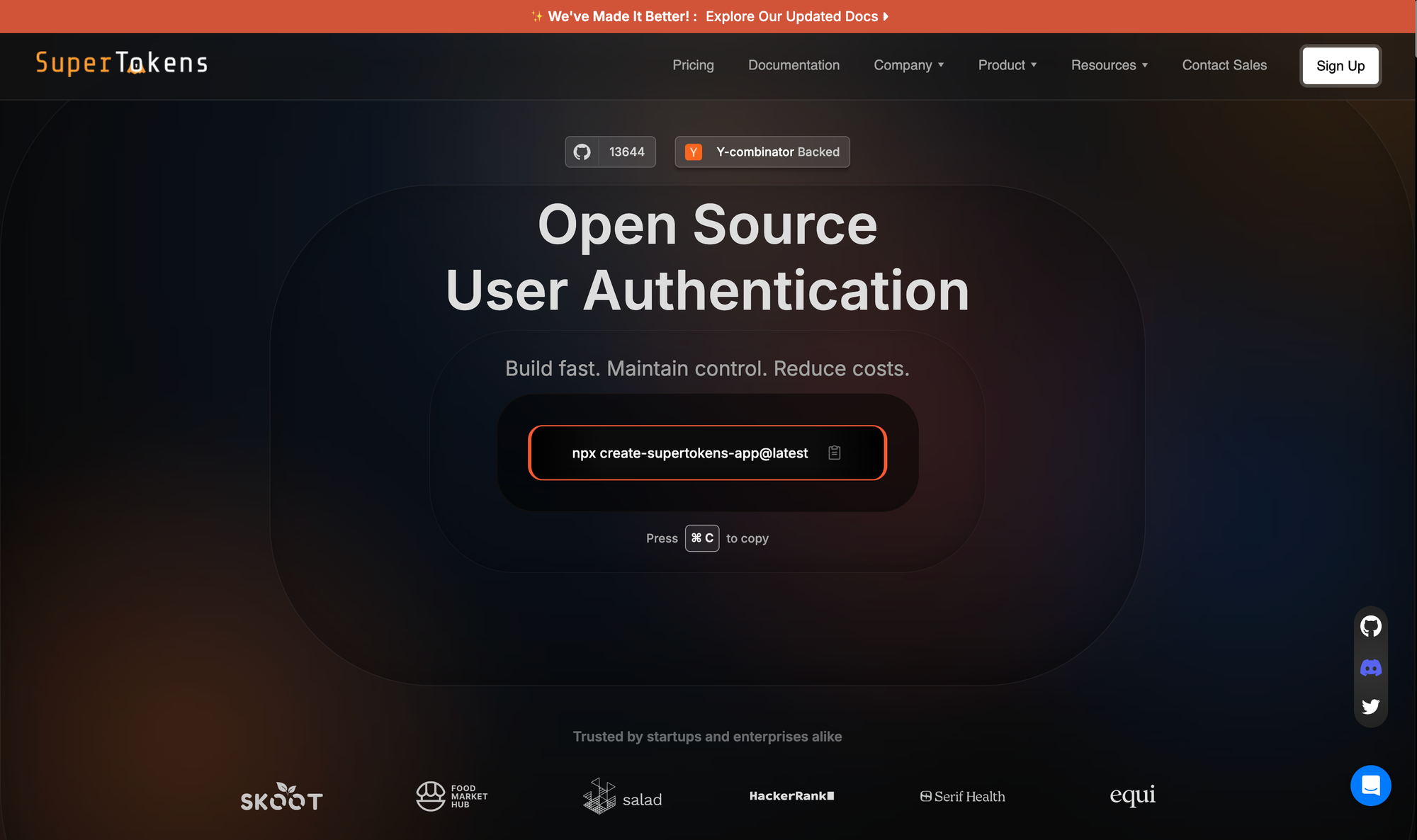Open GitHub from the floating side panel

coord(1371,626)
